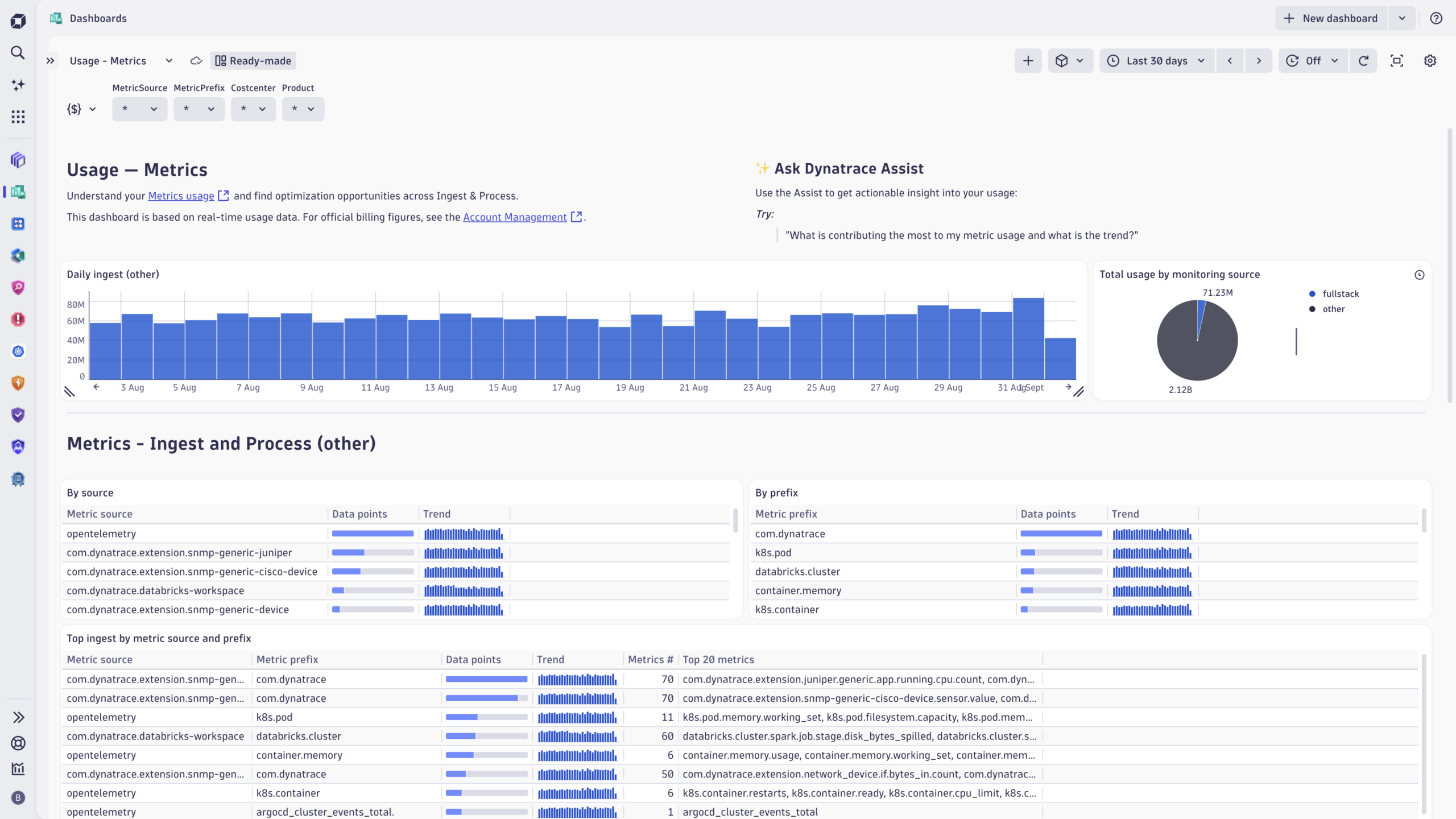Open the Dashboards app icon in sidebar
This screenshot has height=819, width=1456.
18,192
